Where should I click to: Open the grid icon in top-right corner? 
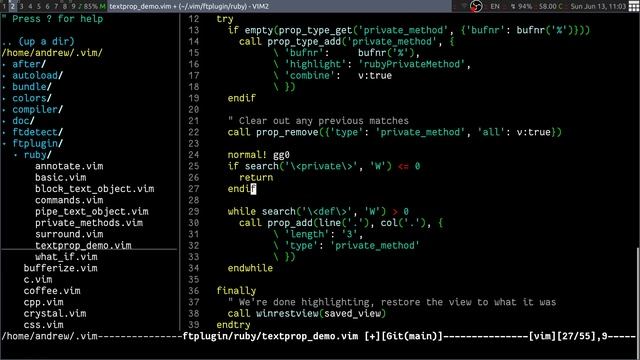pyautogui.click(x=633, y=6)
